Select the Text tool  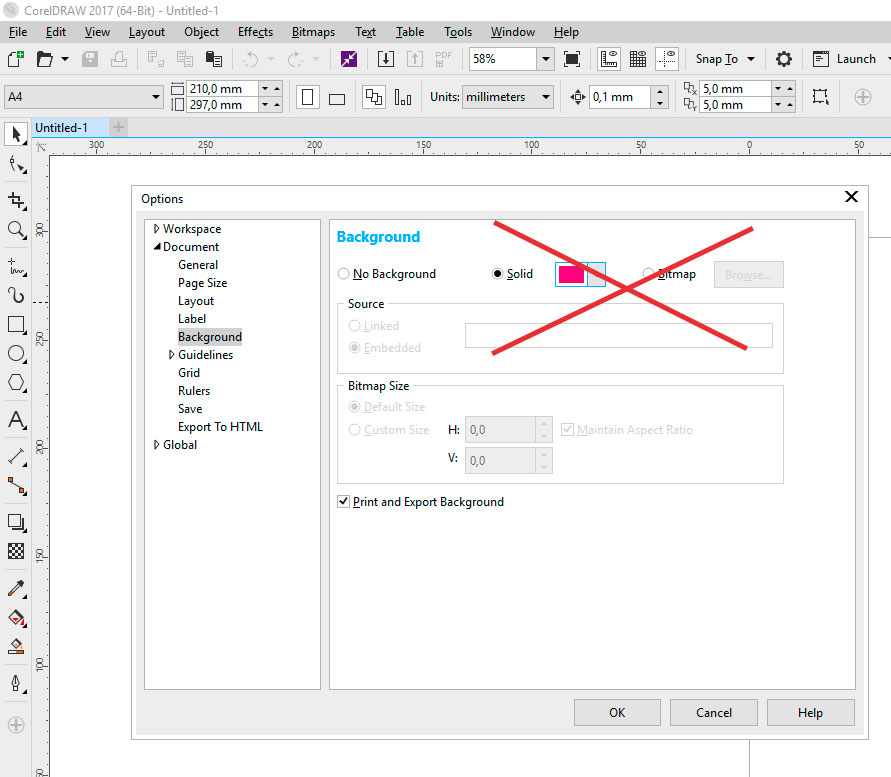click(x=16, y=420)
